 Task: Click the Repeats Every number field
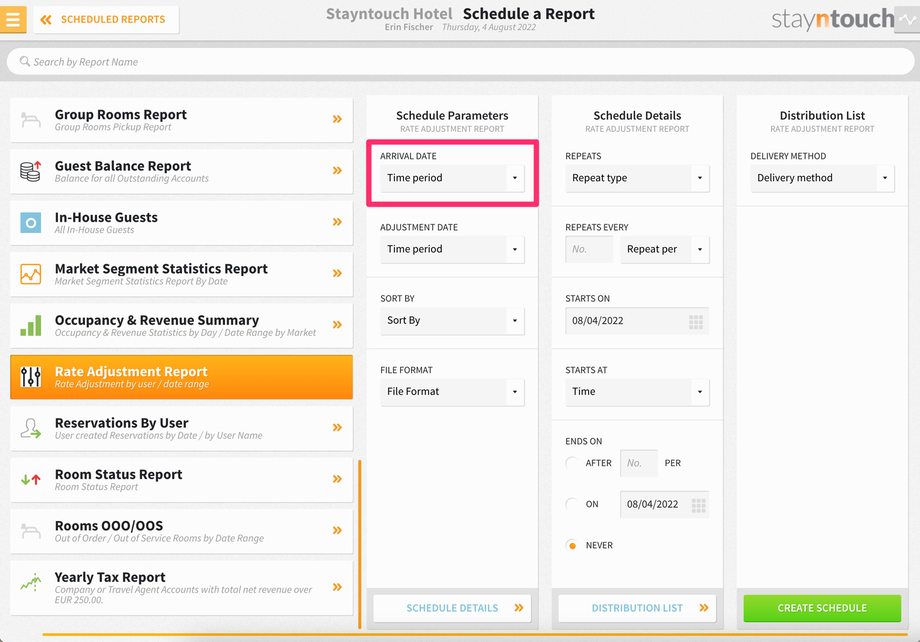[589, 249]
